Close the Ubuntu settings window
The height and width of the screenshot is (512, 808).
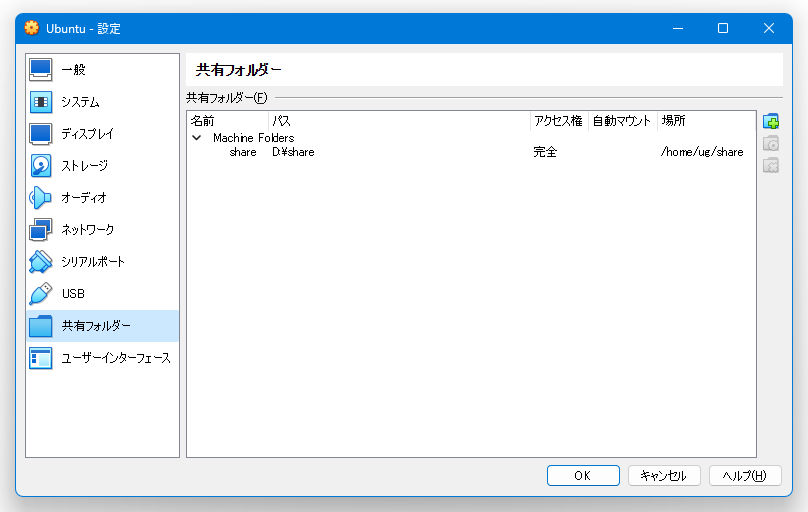769,28
